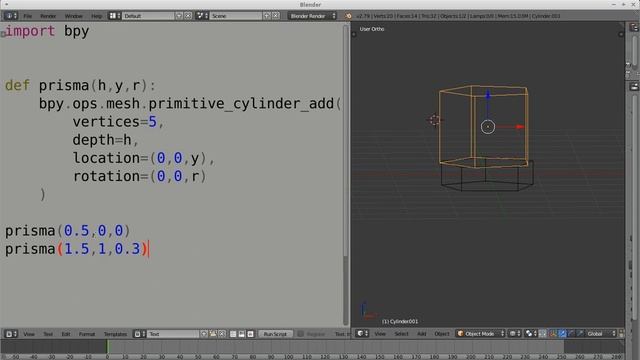Open the Text menu in text editor

pyautogui.click(x=48, y=334)
